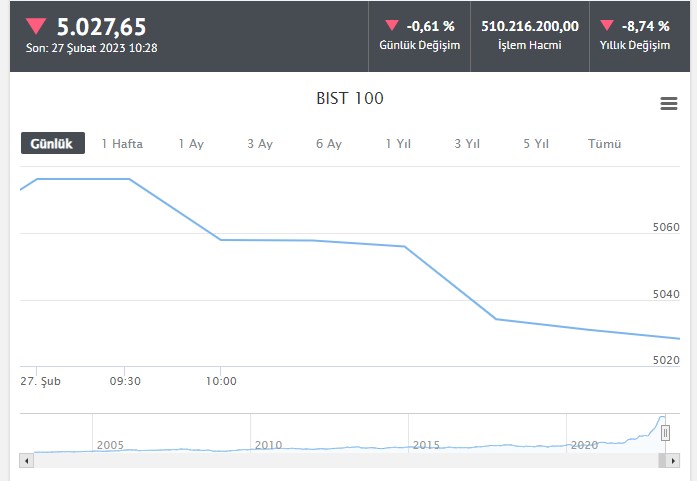Image resolution: width=697 pixels, height=481 pixels.
Task: Click the Yıllık Değişim label
Action: [x=634, y=45]
